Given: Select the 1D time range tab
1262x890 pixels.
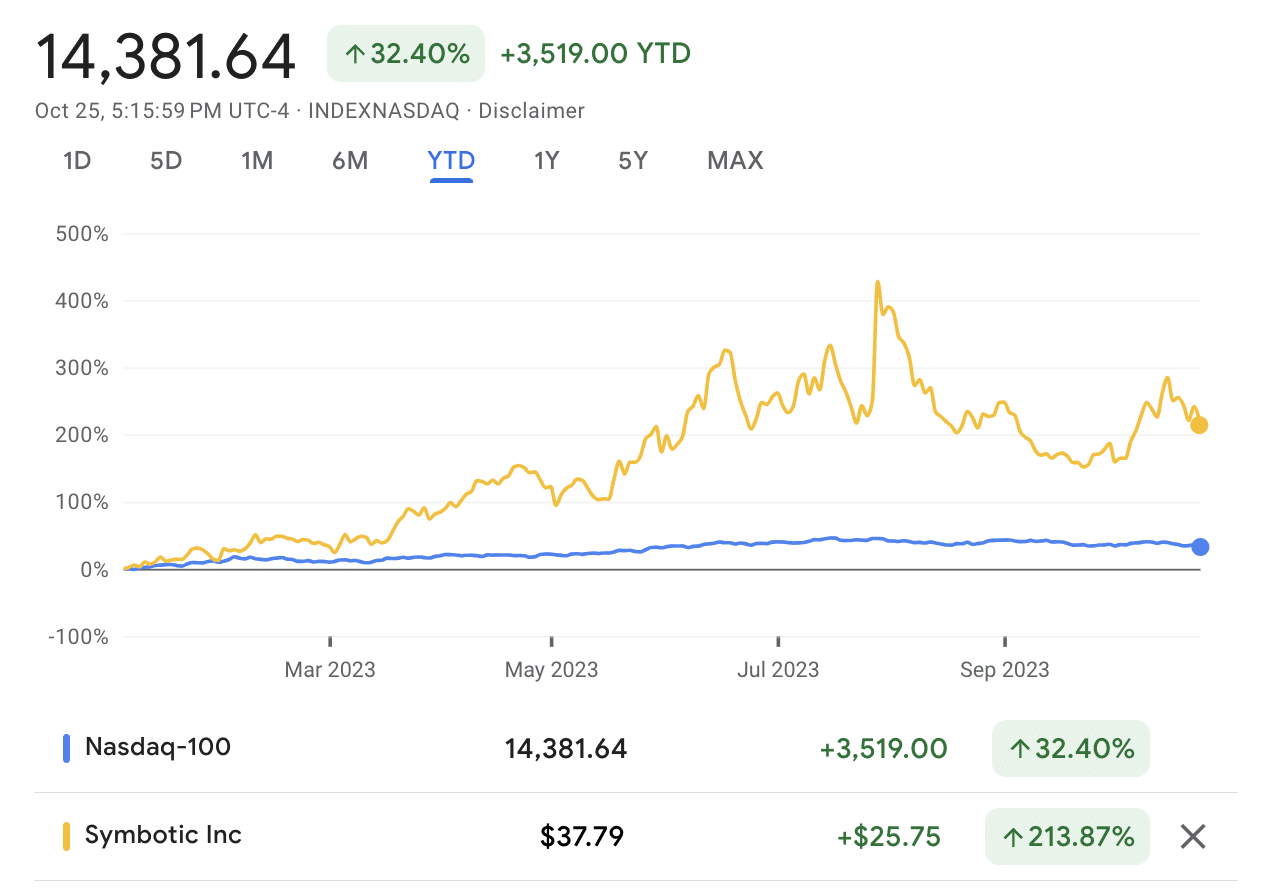Looking at the screenshot, I should click(x=77, y=160).
